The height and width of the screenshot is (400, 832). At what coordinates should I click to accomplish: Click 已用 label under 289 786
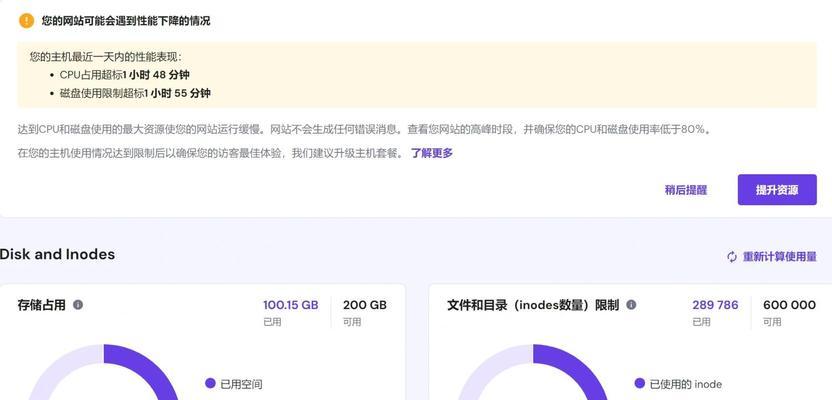coord(701,321)
